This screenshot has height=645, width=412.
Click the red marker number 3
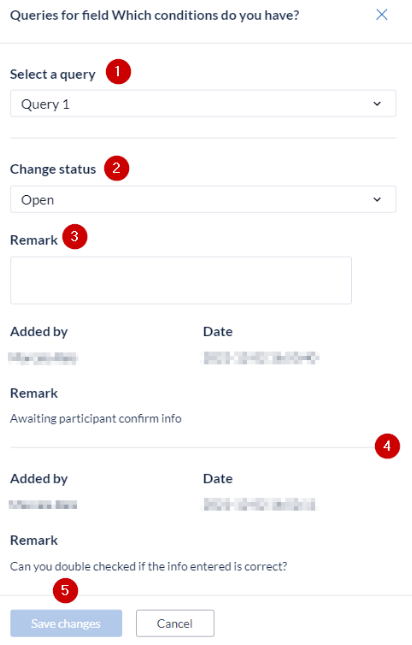click(x=75, y=237)
